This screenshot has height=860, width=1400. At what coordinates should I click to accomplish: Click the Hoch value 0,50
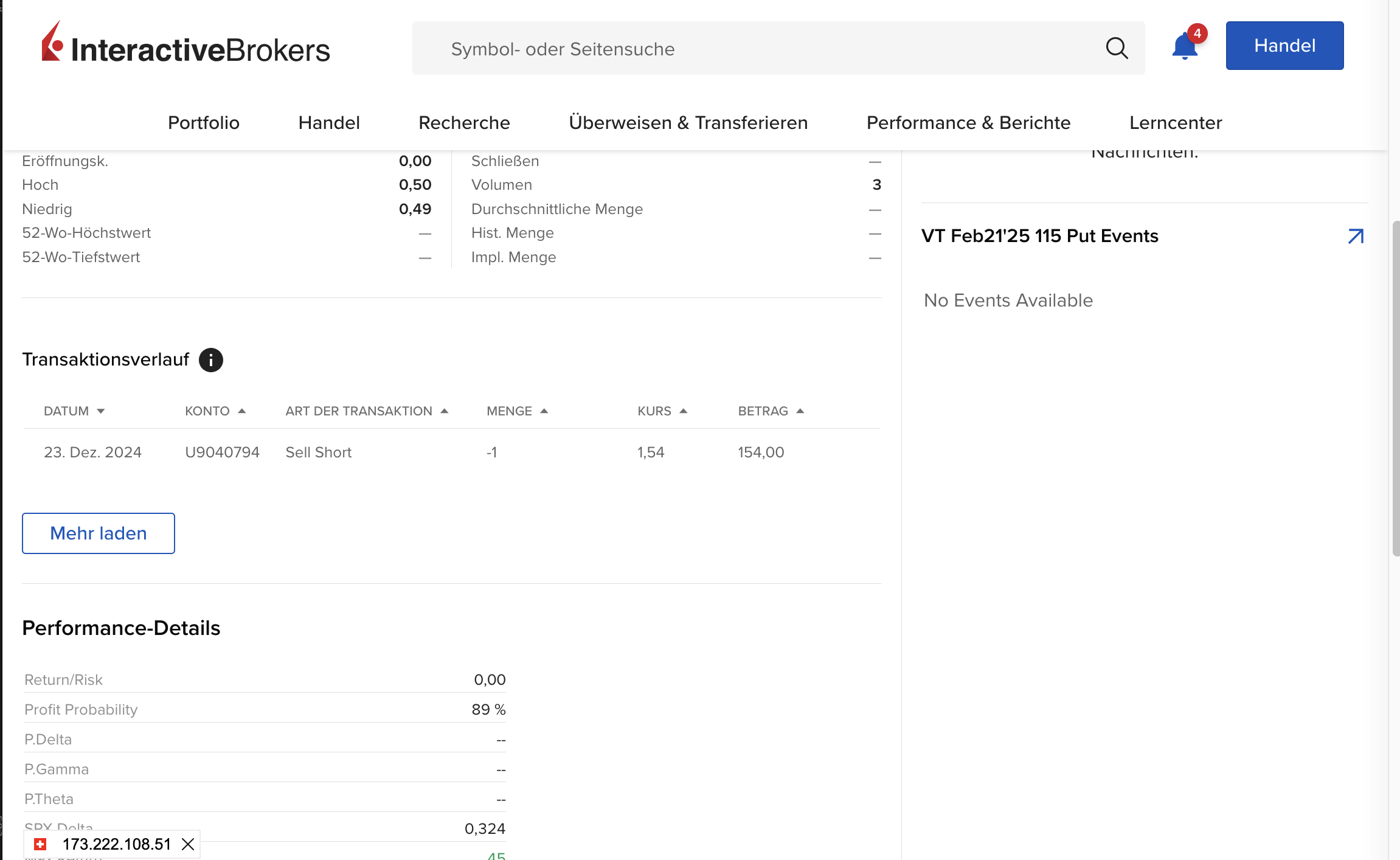click(415, 185)
